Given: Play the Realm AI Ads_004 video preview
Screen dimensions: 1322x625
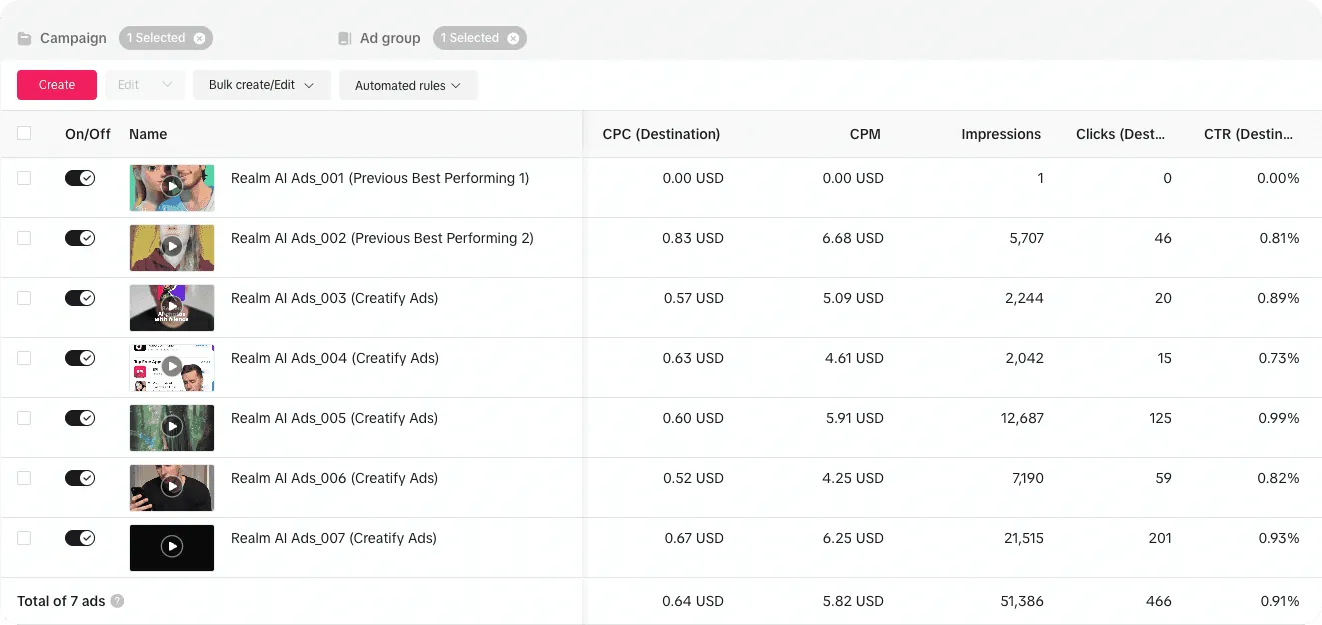Looking at the screenshot, I should click(172, 367).
